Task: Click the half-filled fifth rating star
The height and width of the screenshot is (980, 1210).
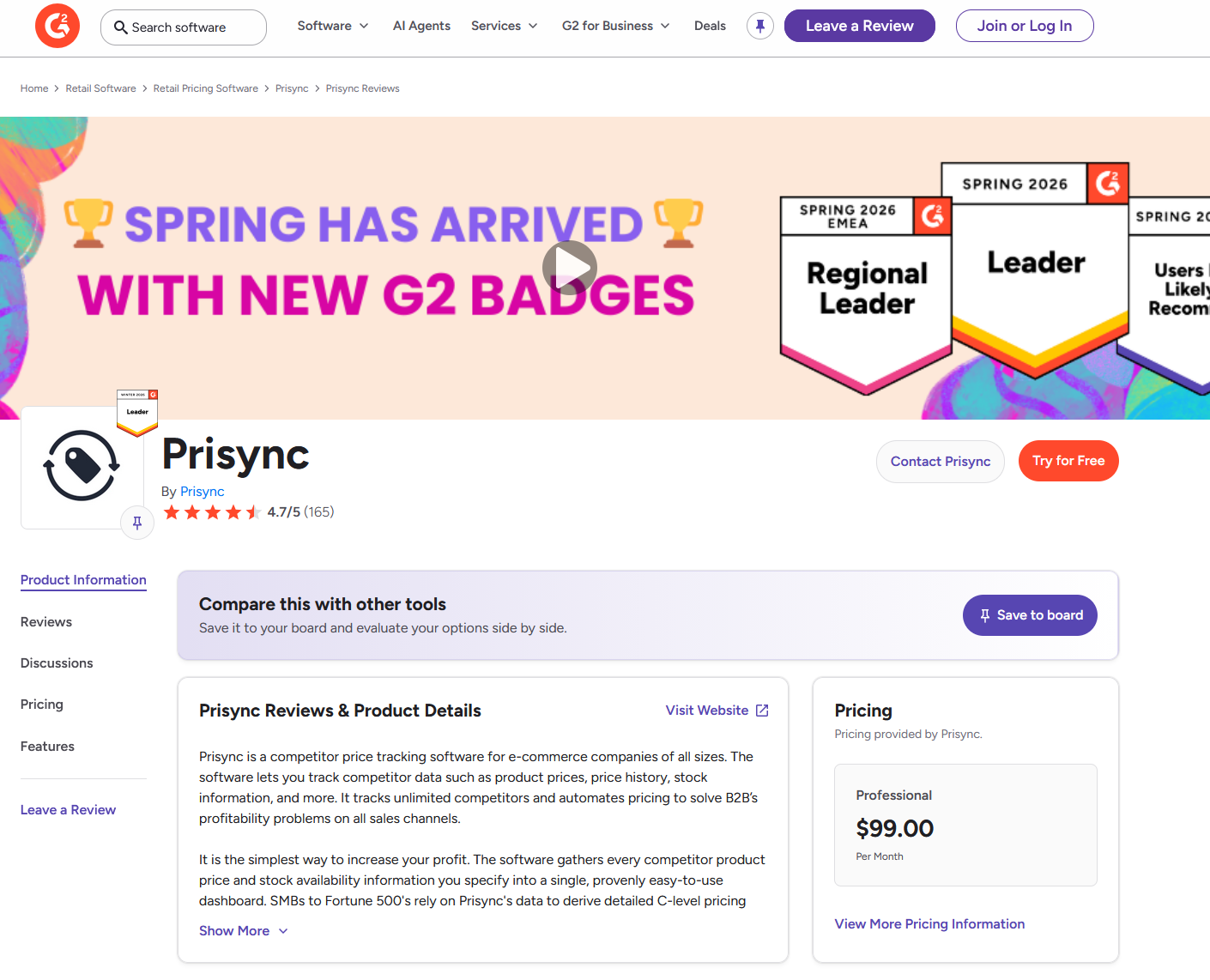Action: tap(253, 511)
